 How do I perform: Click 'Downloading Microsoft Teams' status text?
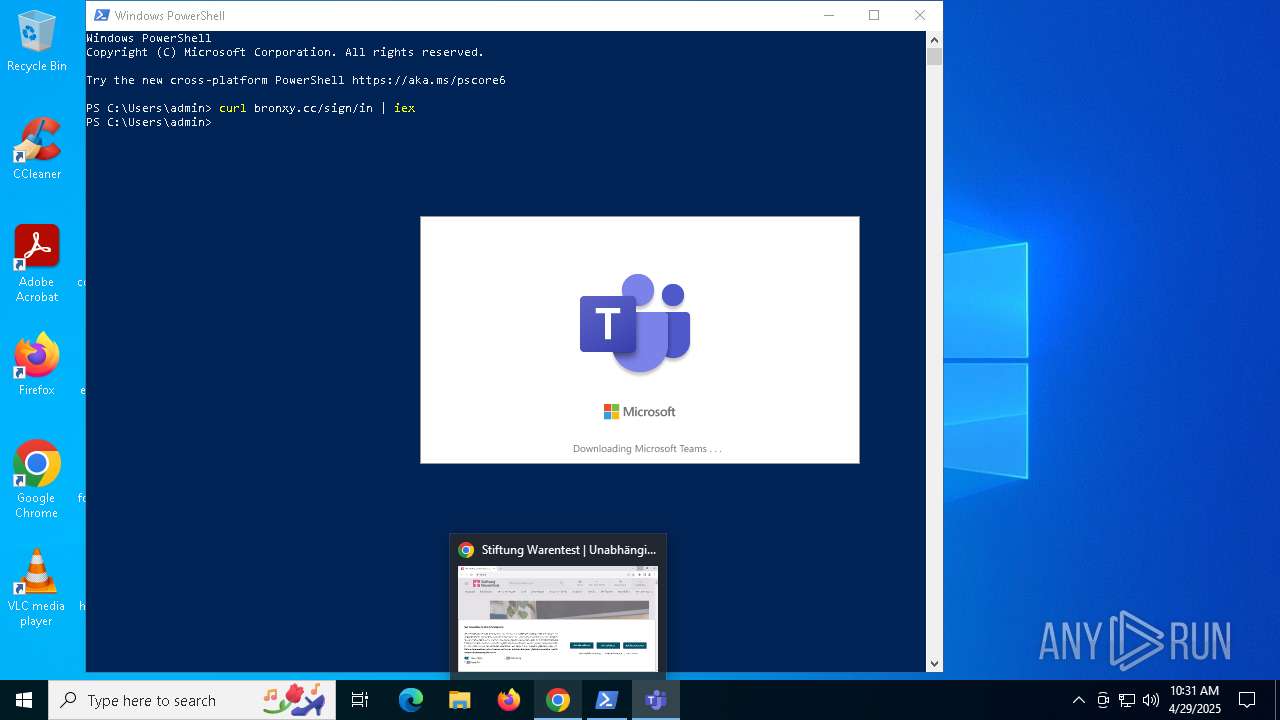[647, 448]
